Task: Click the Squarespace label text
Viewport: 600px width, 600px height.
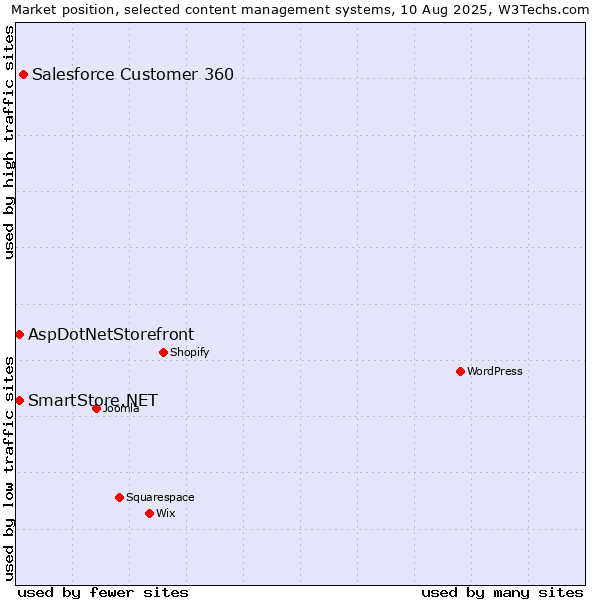Action: click(x=160, y=497)
